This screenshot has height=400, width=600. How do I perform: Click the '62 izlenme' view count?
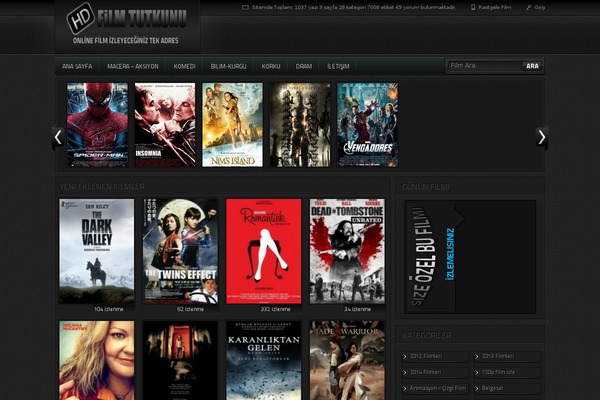(x=190, y=309)
